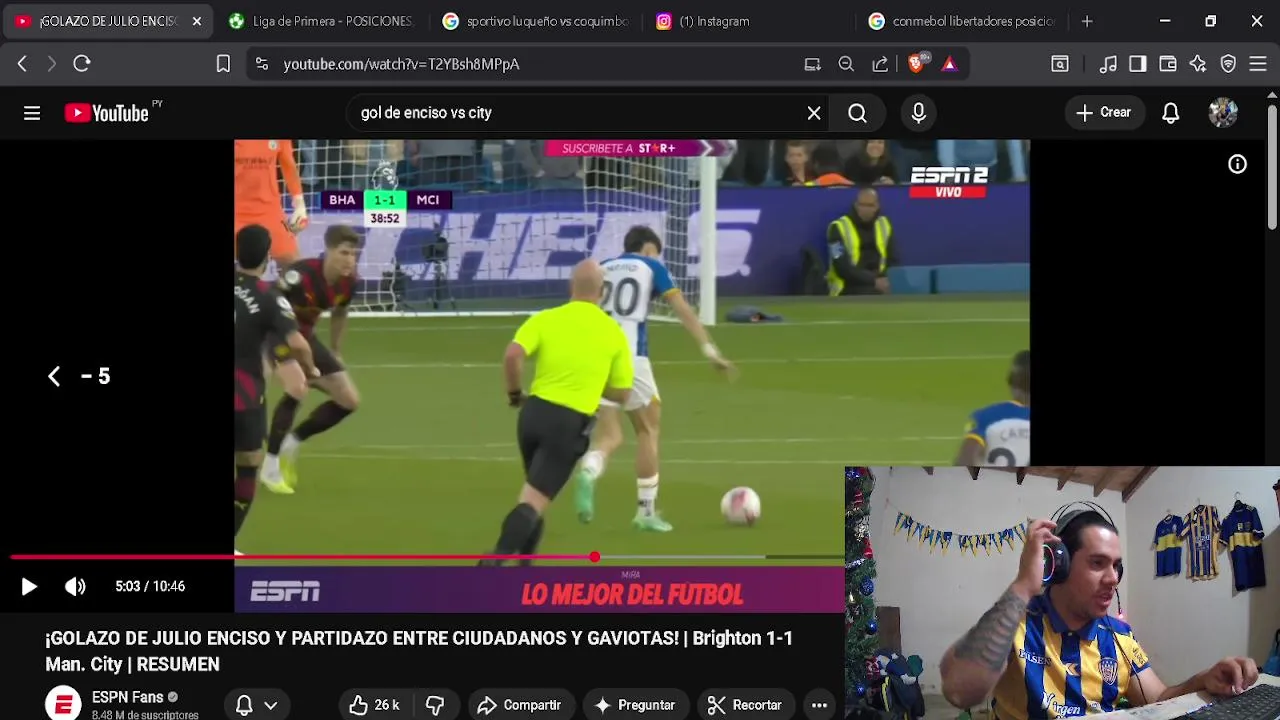The width and height of the screenshot is (1280, 720).
Task: Play the video
Action: 29,587
